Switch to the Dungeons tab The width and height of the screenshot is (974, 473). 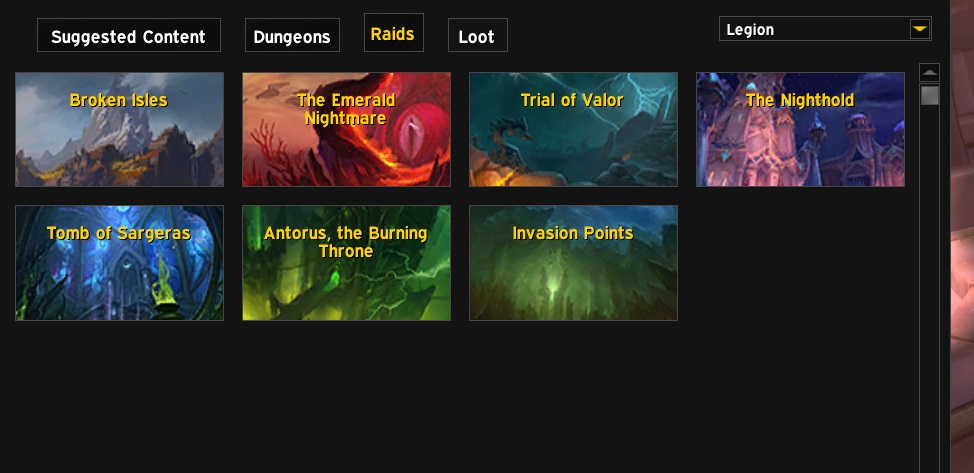click(x=292, y=35)
